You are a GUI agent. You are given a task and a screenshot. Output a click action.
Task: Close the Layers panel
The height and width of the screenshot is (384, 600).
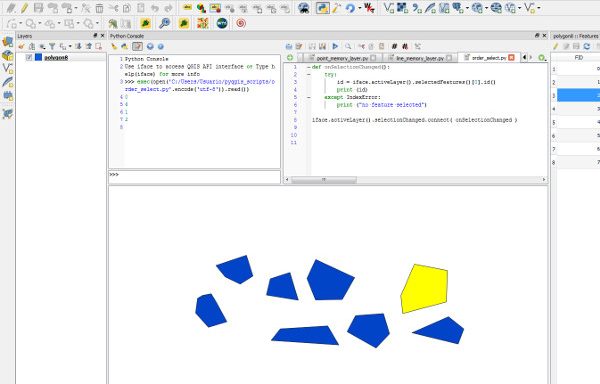[102, 36]
